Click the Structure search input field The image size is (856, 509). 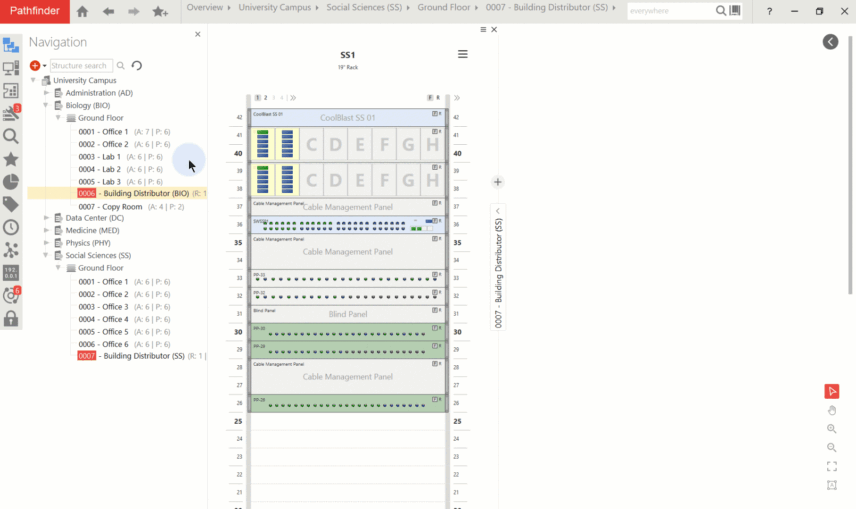point(80,66)
